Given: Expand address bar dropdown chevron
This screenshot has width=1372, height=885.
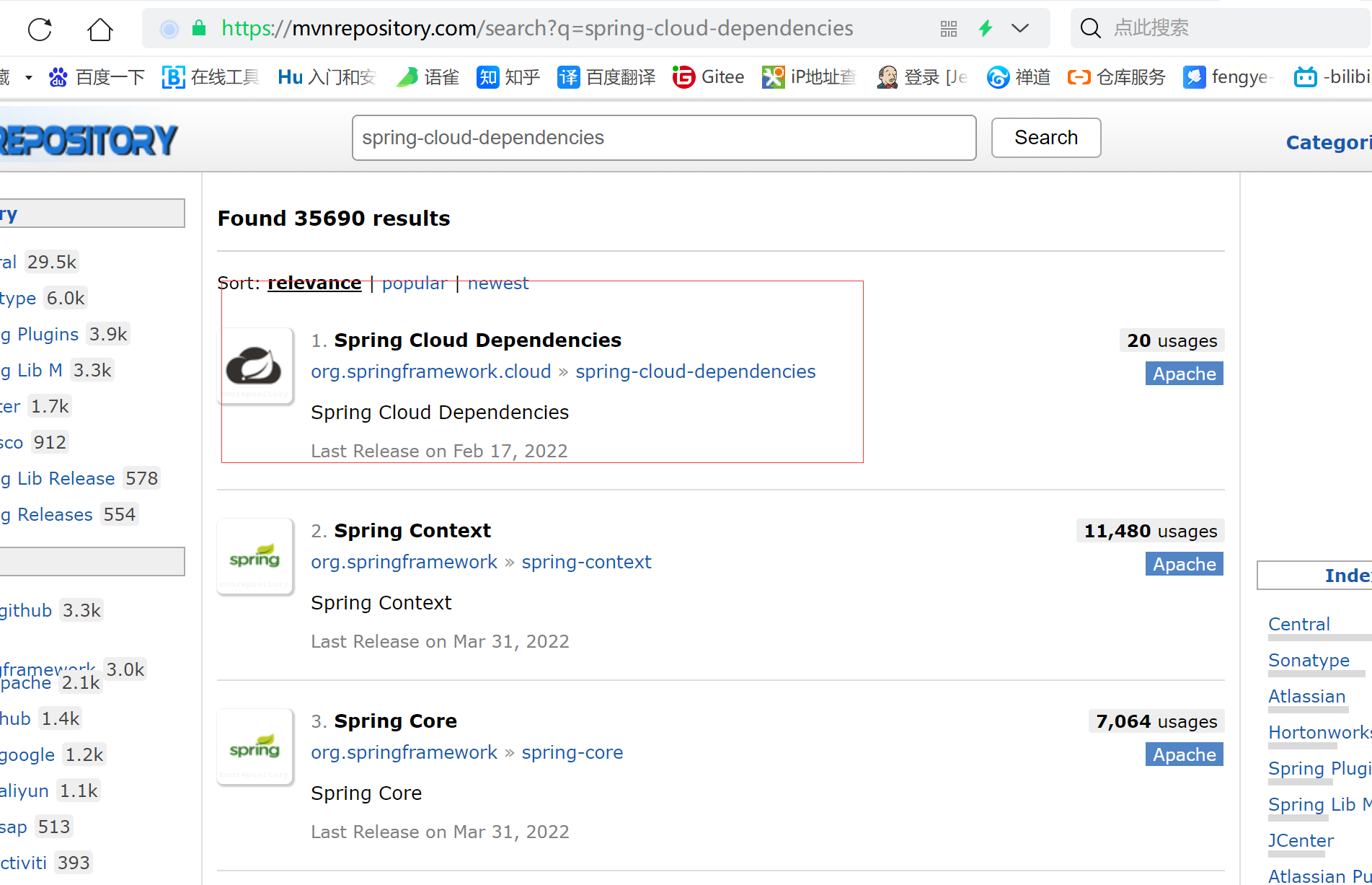Looking at the screenshot, I should click(1020, 29).
